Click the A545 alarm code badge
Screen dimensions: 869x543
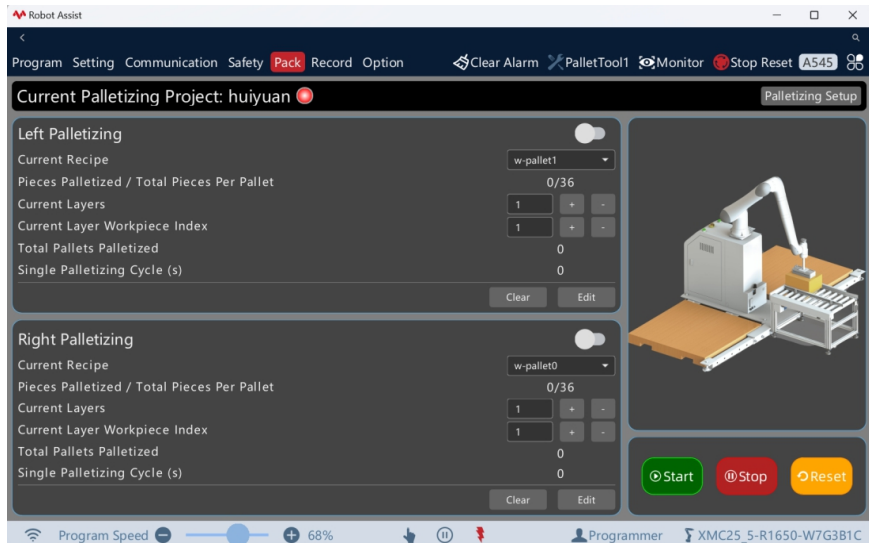818,63
